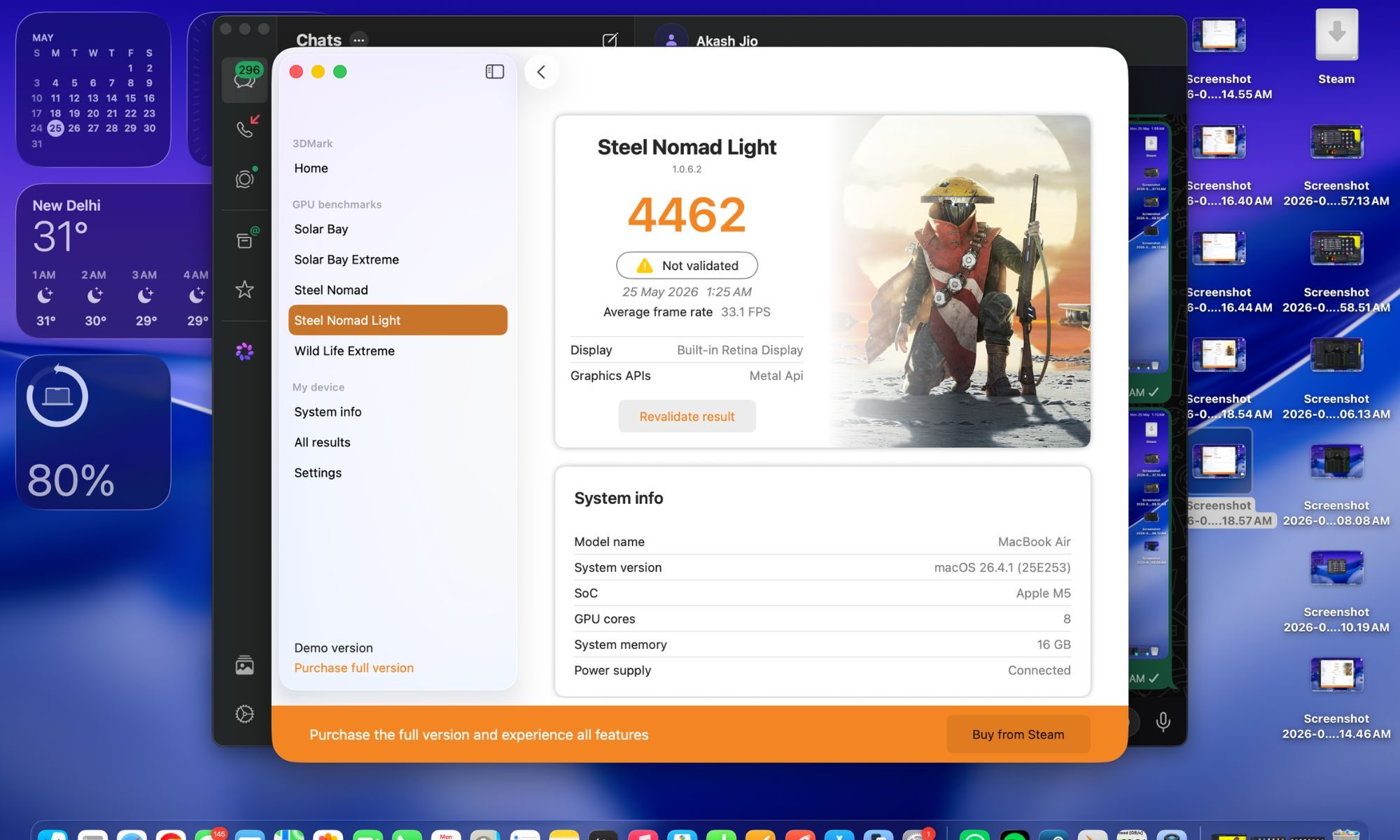Click Akash Jio profile avatar
This screenshot has height=840, width=1400.
click(x=671, y=39)
